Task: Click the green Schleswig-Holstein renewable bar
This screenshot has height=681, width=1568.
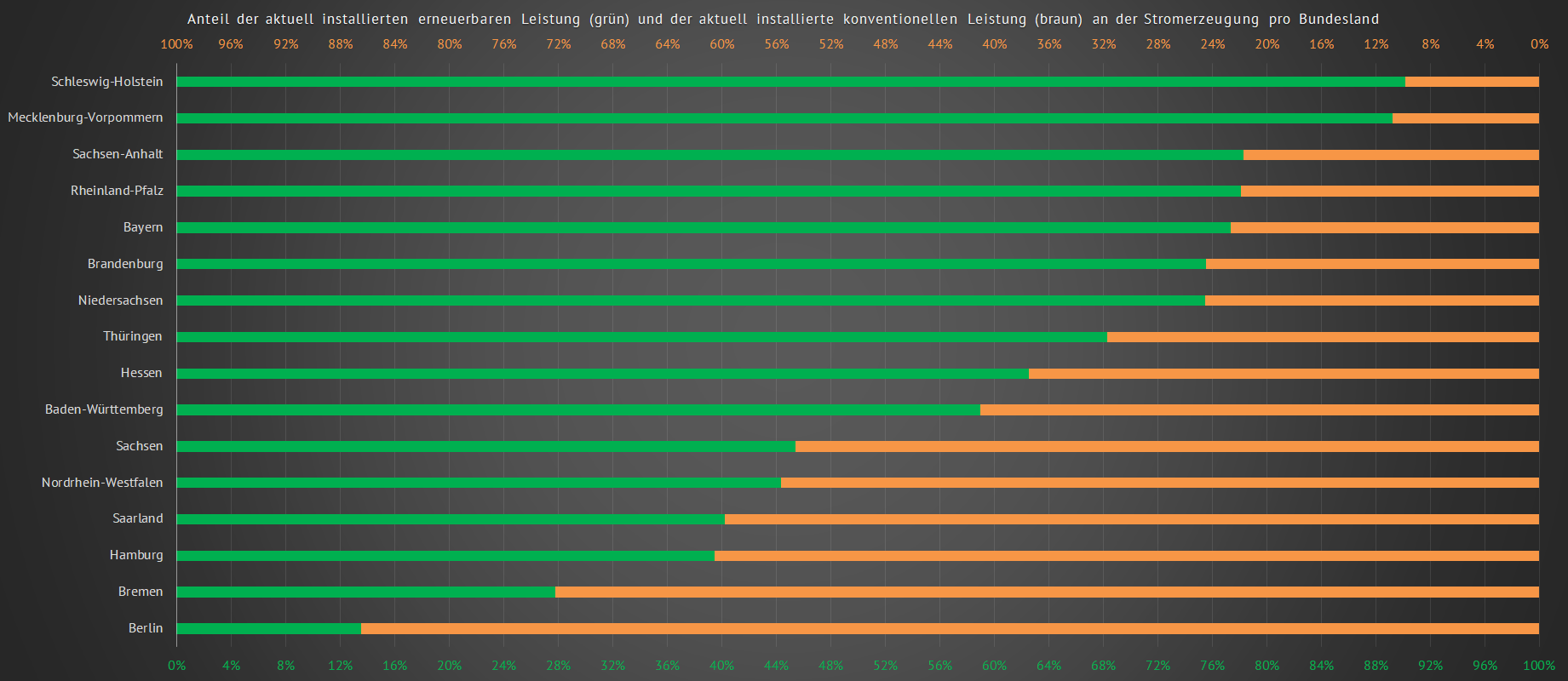Action: 790,82
